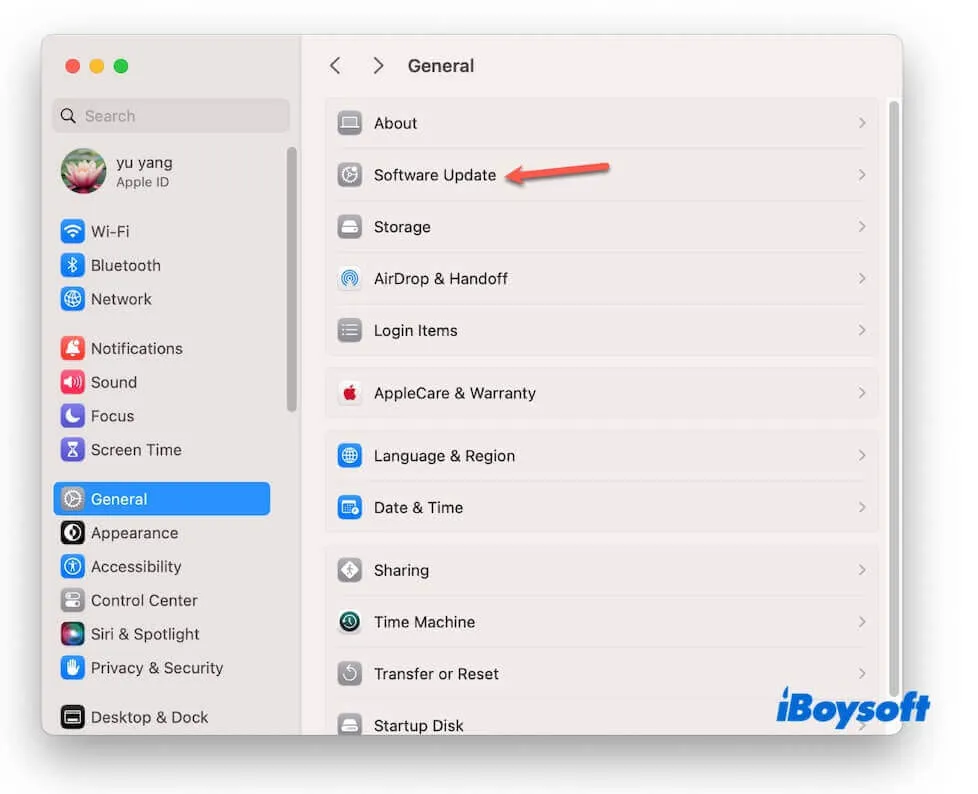Screen dimensions: 978x794
Task: Click the yu yang profile picture
Action: pos(84,171)
